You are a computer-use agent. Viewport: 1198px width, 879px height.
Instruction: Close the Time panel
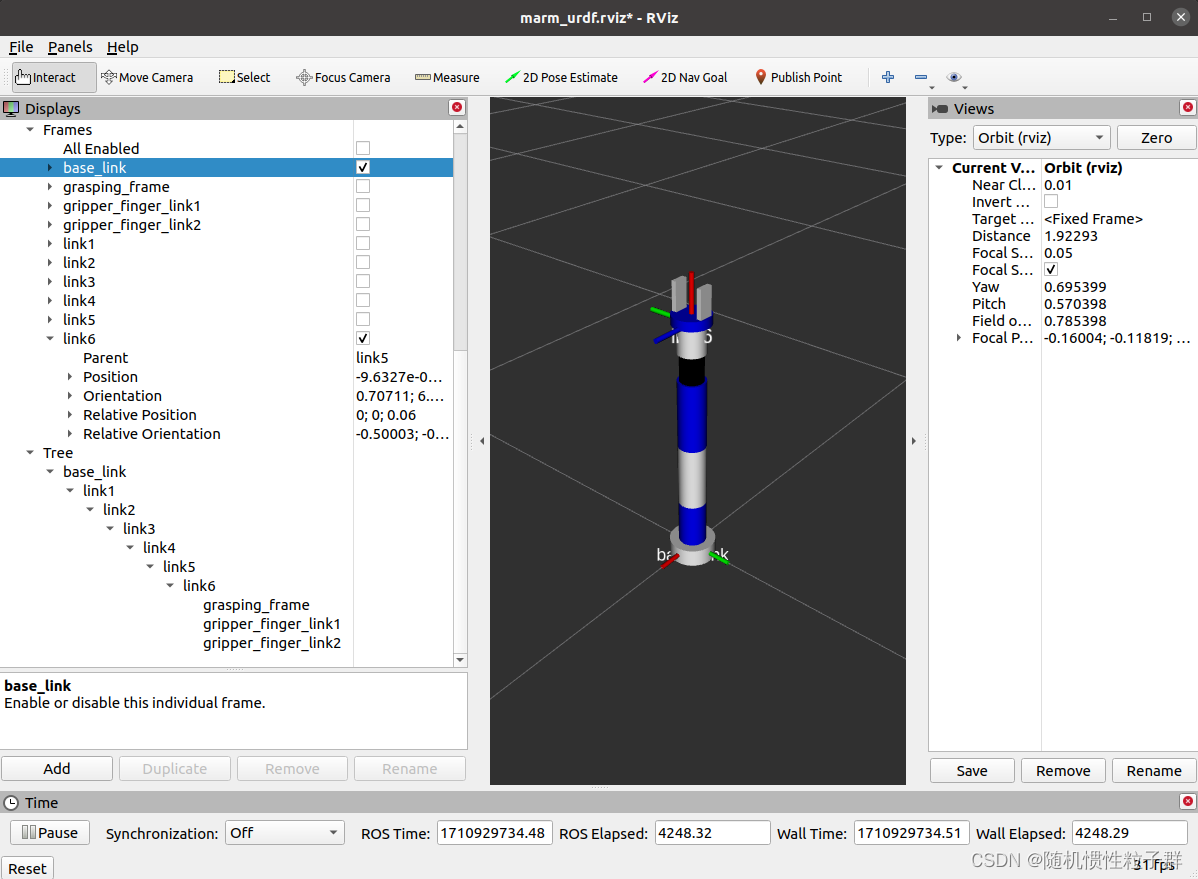(x=1187, y=801)
